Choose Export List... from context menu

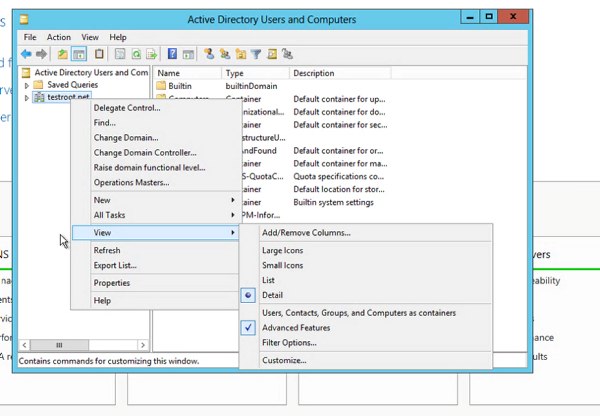pyautogui.click(x=155, y=265)
